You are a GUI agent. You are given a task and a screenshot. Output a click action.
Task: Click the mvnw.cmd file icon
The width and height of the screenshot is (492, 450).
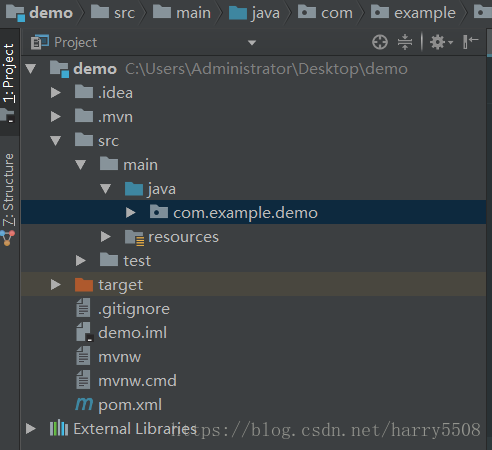(x=83, y=380)
